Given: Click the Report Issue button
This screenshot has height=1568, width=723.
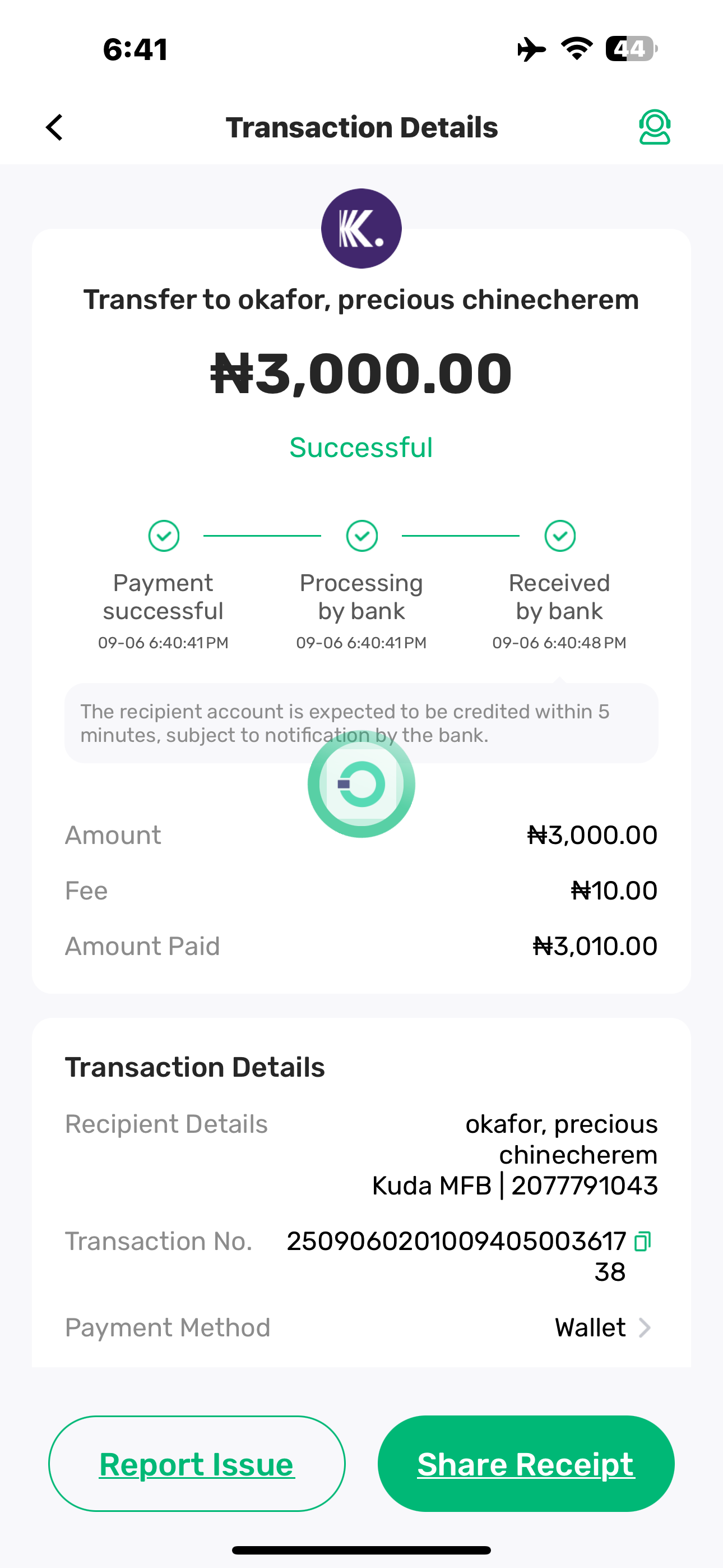Looking at the screenshot, I should [197, 1463].
